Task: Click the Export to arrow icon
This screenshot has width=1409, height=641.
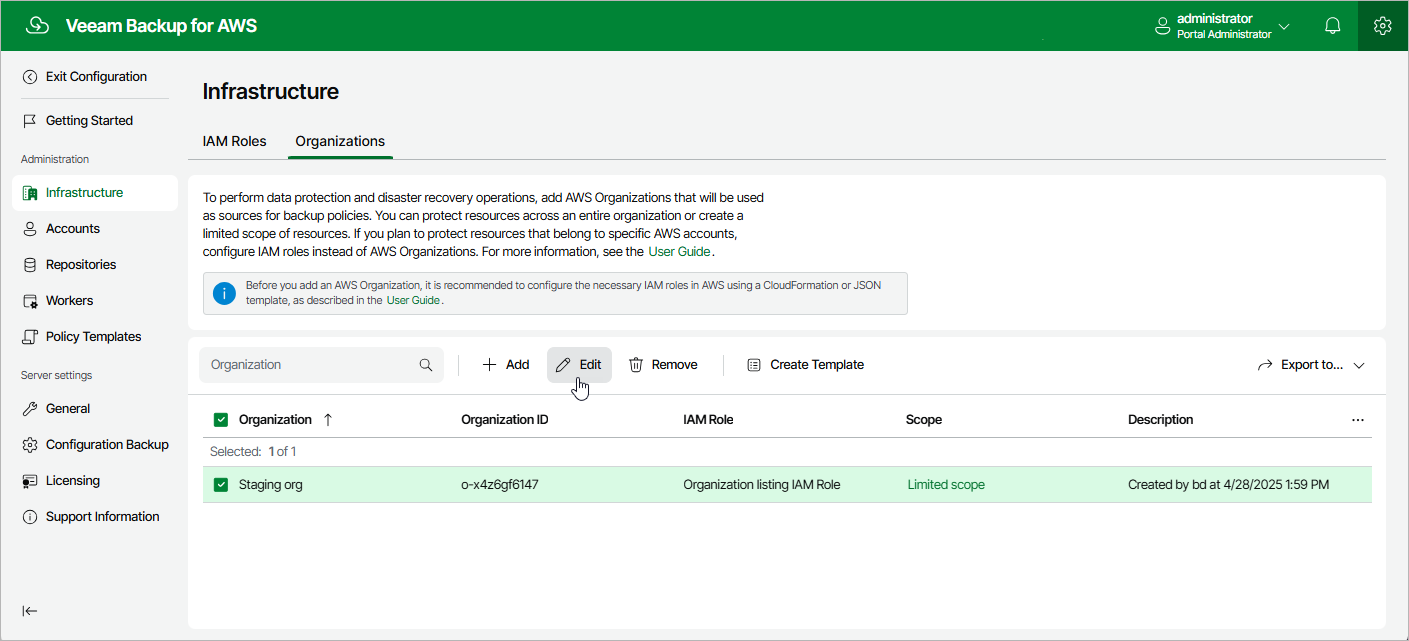Action: pyautogui.click(x=1265, y=365)
